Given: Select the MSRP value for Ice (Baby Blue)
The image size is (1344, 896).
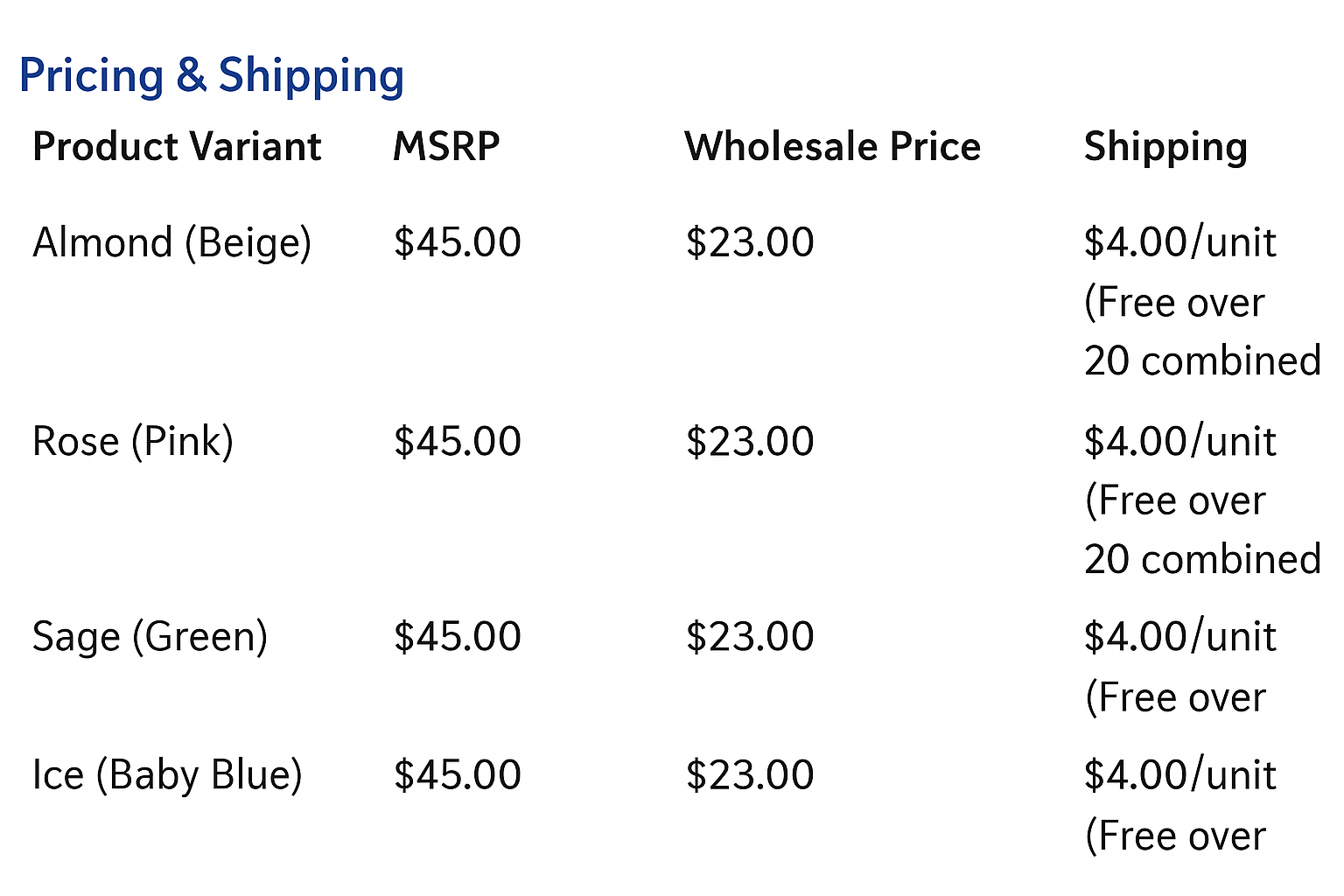Looking at the screenshot, I should (458, 775).
